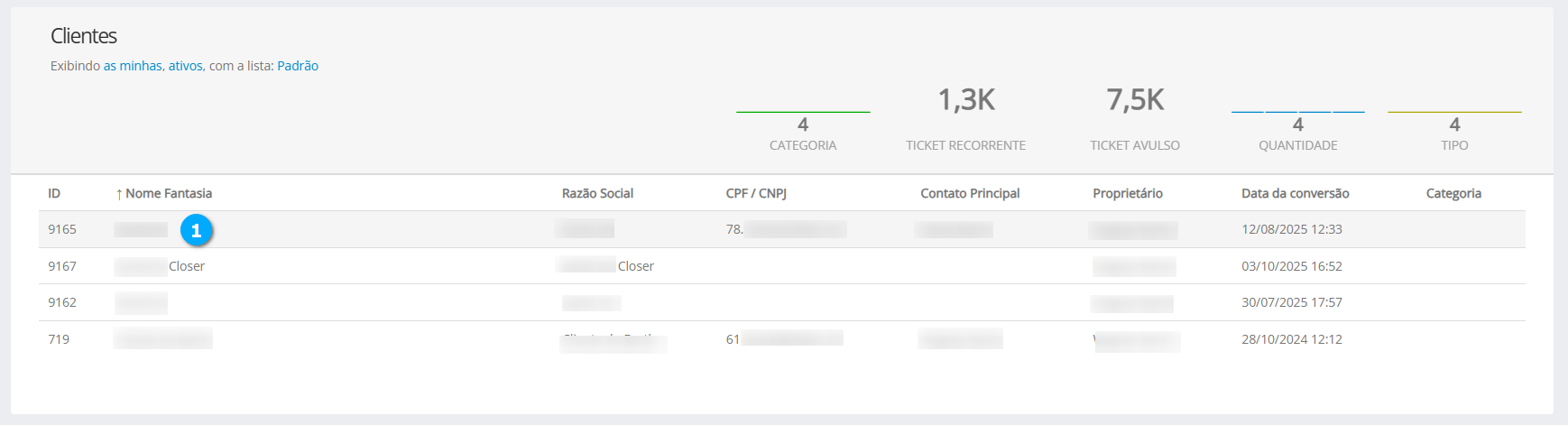Select the blue QUANTIDADE summary indicator
This screenshot has width=1568, height=425.
point(1298,125)
